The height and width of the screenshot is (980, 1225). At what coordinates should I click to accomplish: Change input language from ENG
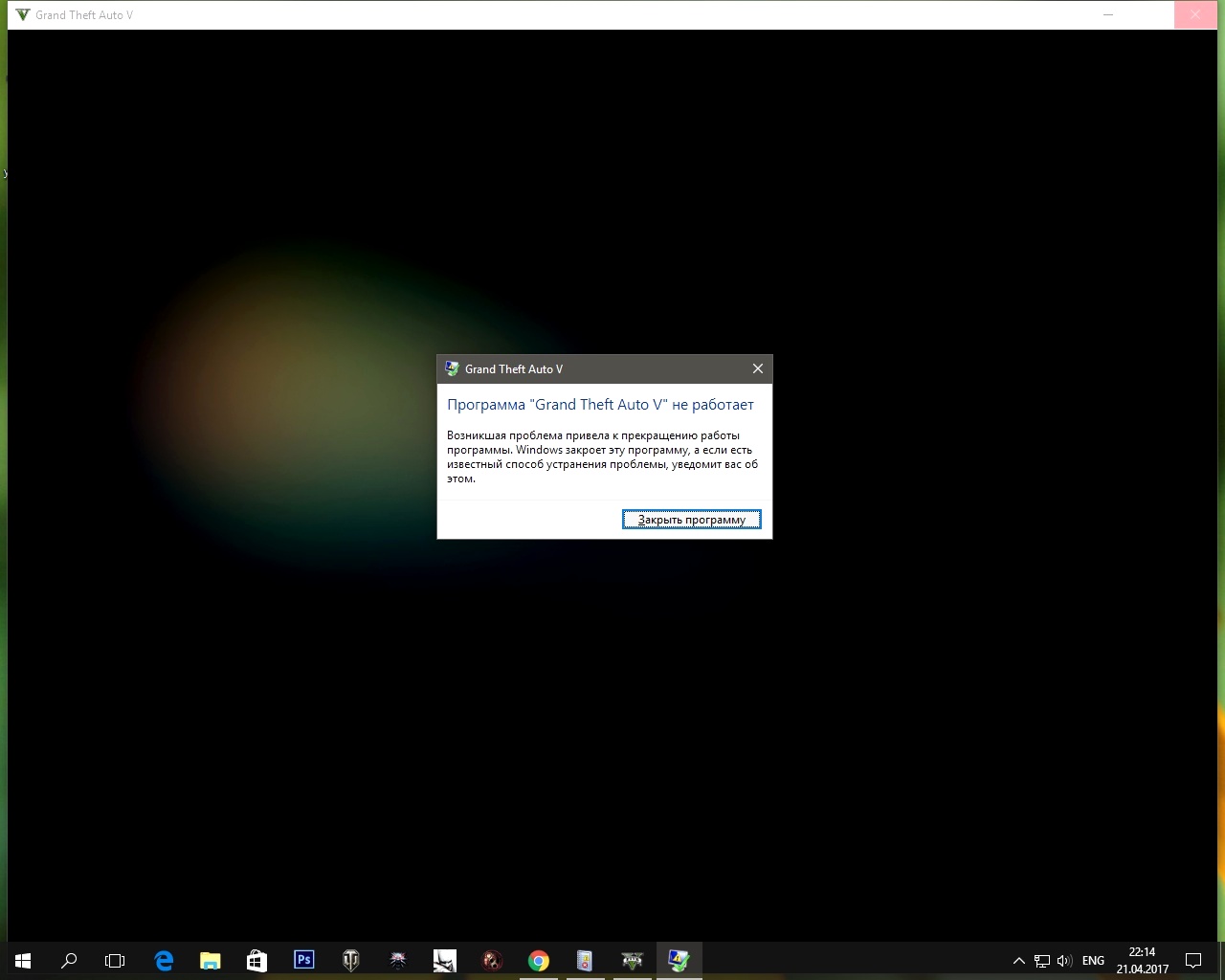1093,961
